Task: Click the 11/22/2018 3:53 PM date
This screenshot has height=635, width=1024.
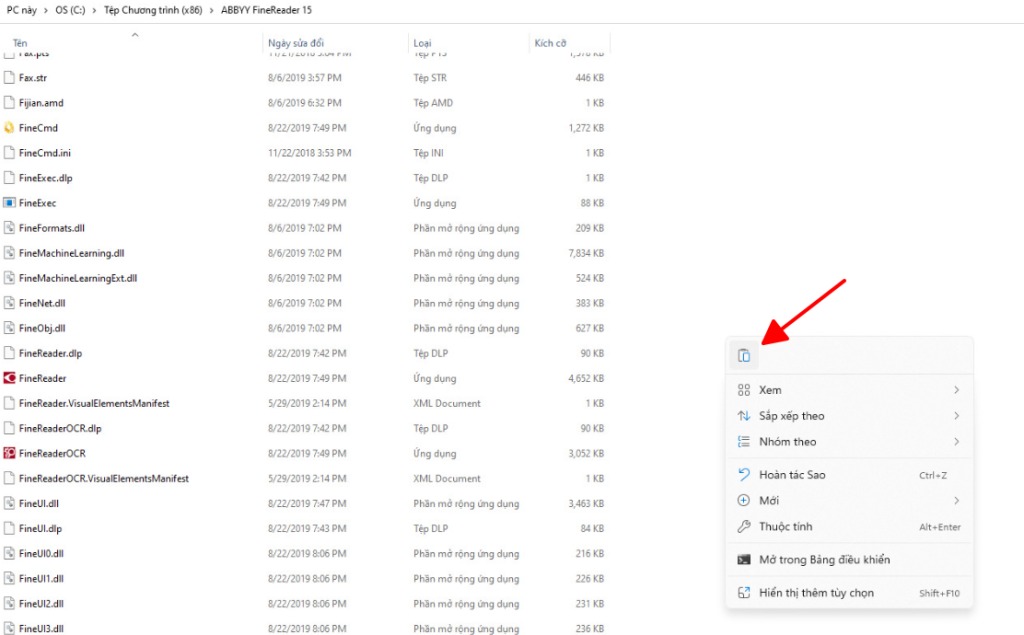Action: (310, 153)
